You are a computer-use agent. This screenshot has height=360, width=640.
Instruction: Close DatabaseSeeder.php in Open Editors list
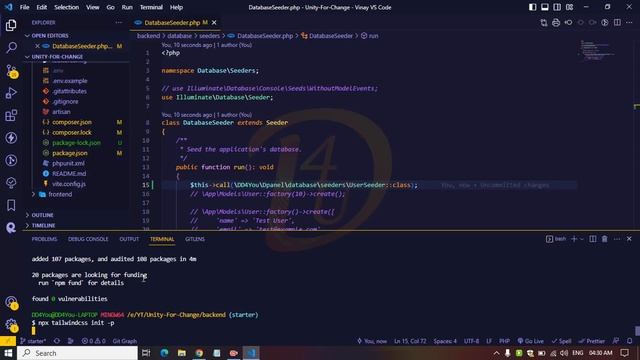[37, 46]
